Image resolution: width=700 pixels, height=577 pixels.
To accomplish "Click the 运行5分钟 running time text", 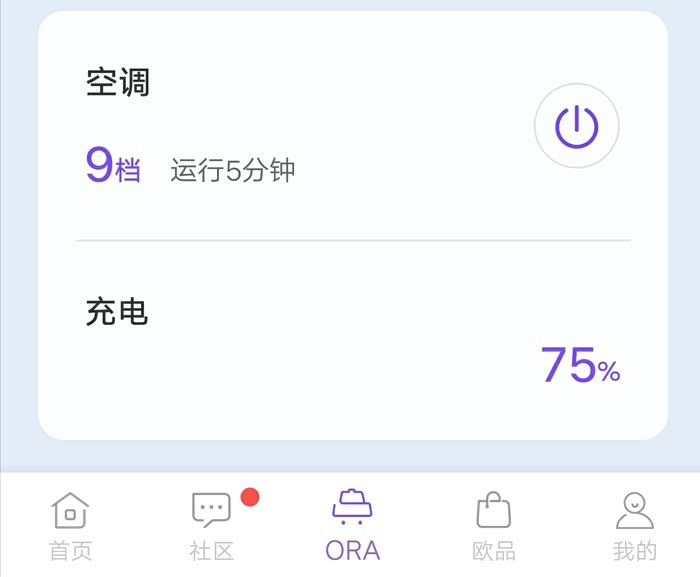I will 233,171.
